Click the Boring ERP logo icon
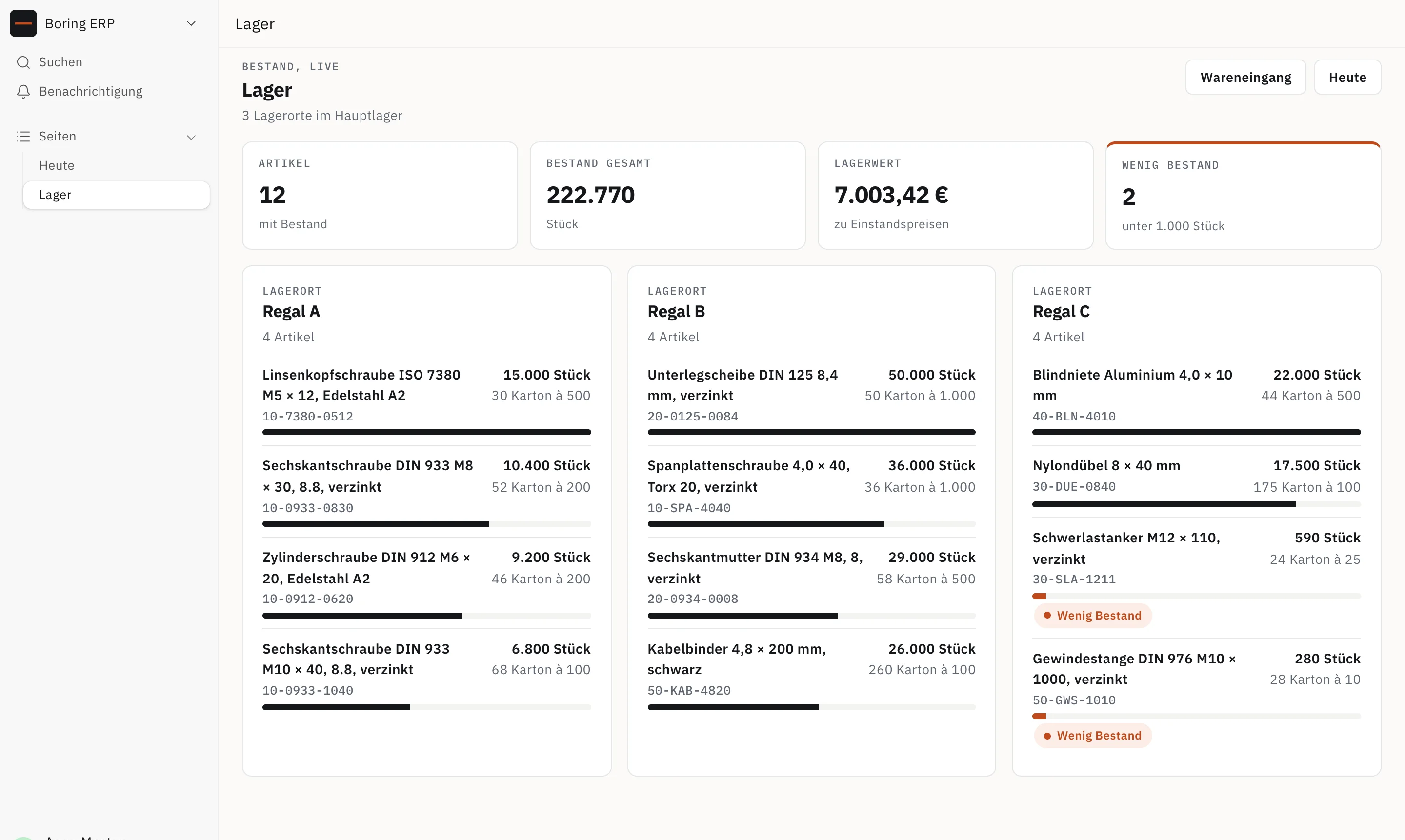The width and height of the screenshot is (1405, 840). pyautogui.click(x=23, y=23)
